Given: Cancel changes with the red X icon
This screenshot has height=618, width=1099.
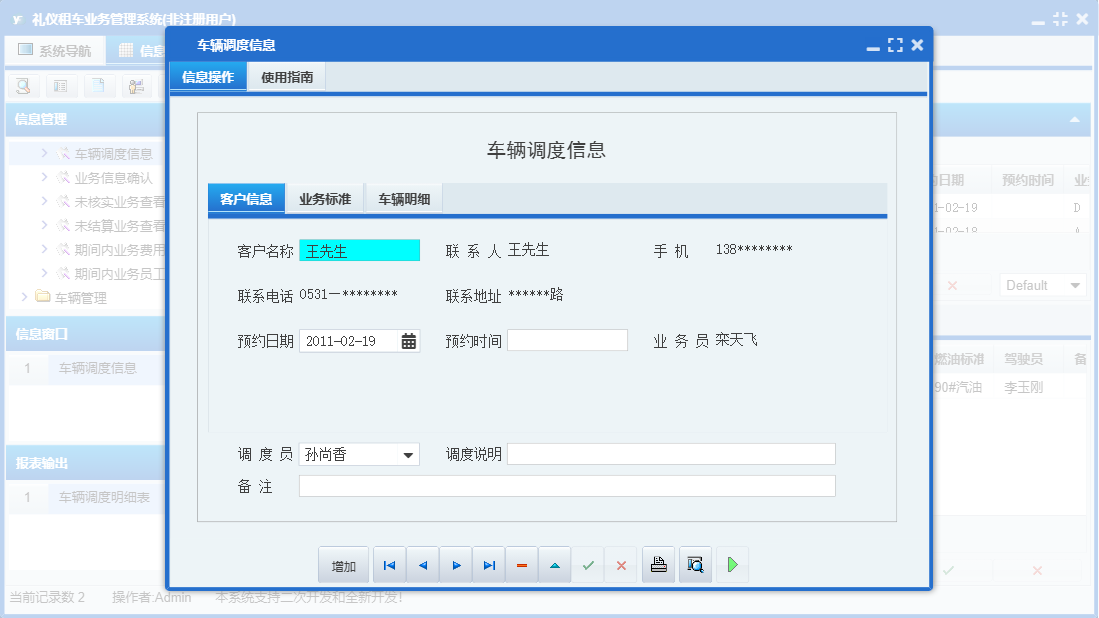Looking at the screenshot, I should (621, 564).
